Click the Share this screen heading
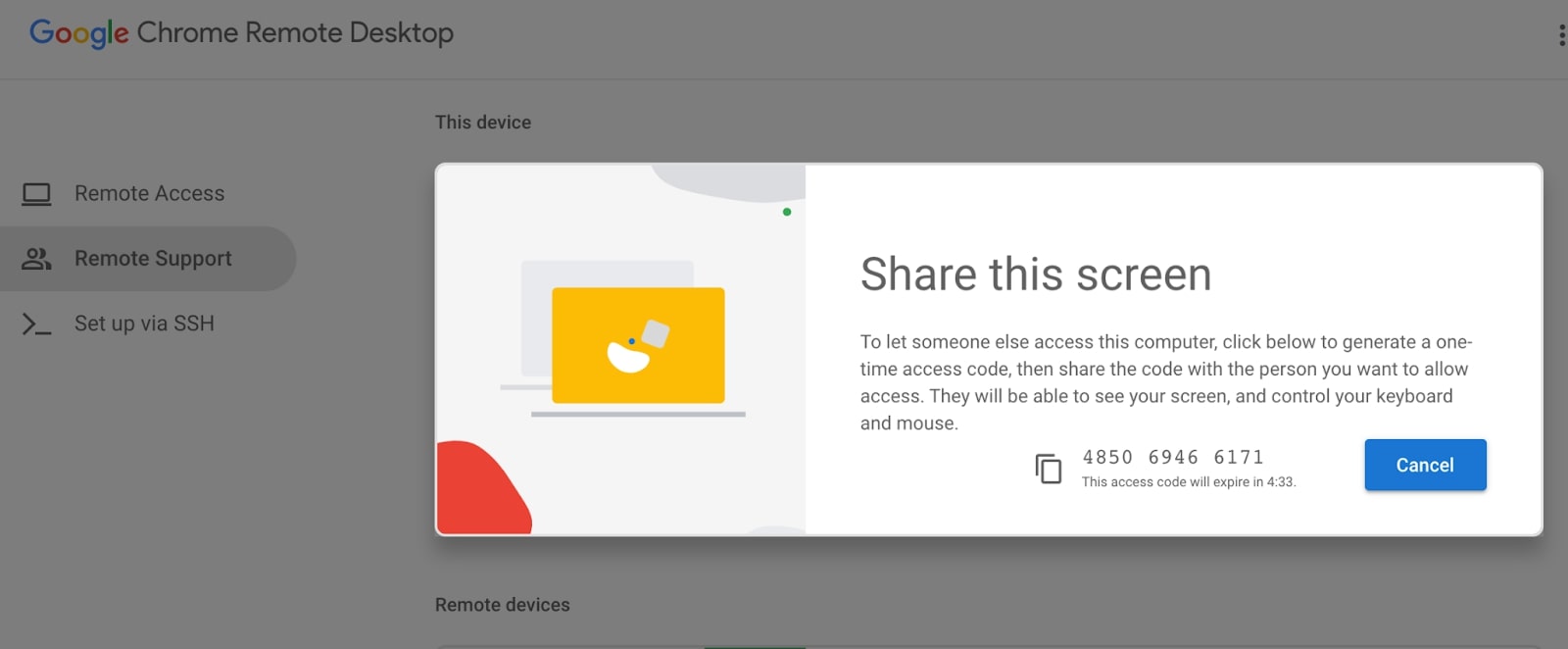 coord(1036,274)
